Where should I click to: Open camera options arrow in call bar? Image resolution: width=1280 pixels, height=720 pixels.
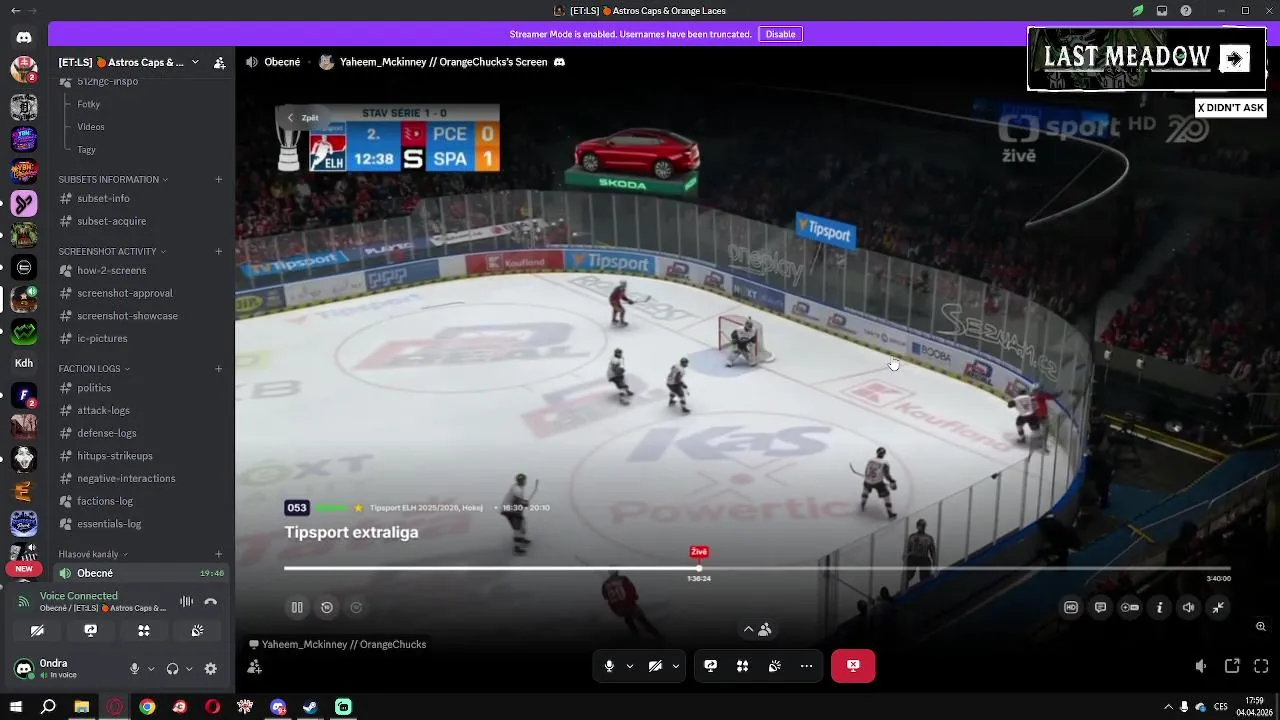676,666
